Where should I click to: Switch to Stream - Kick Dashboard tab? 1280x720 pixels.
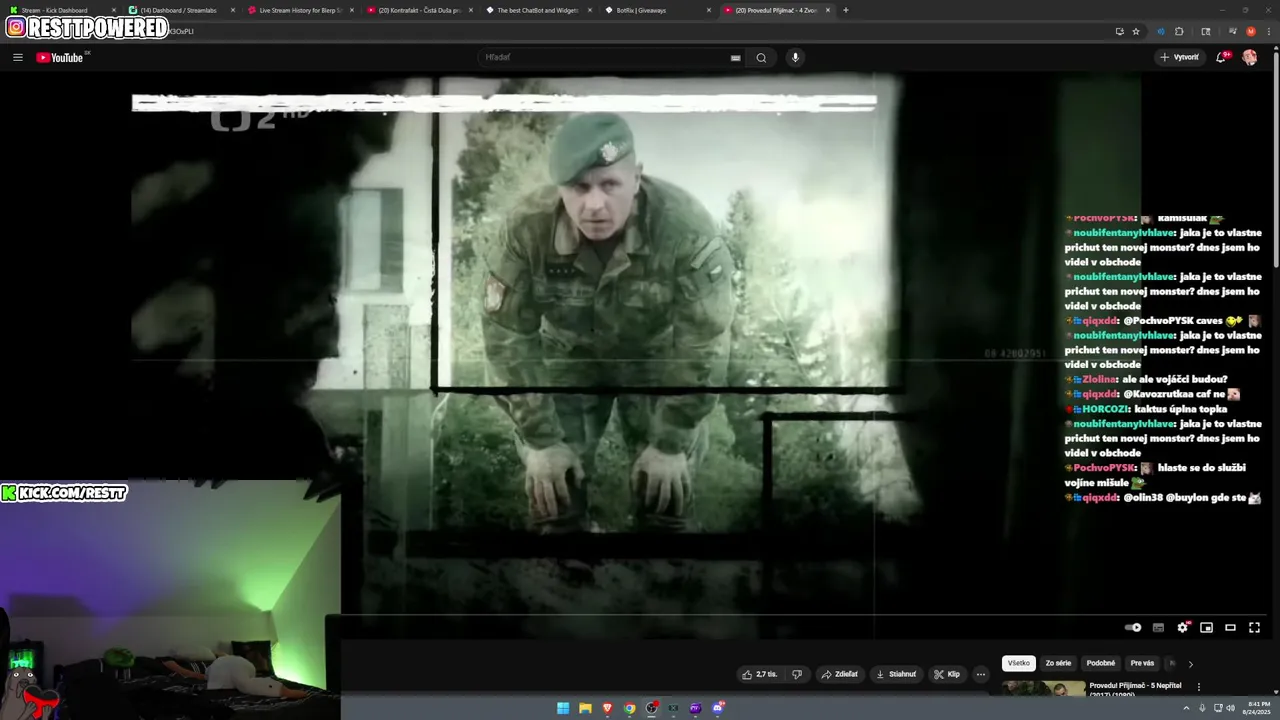point(60,10)
